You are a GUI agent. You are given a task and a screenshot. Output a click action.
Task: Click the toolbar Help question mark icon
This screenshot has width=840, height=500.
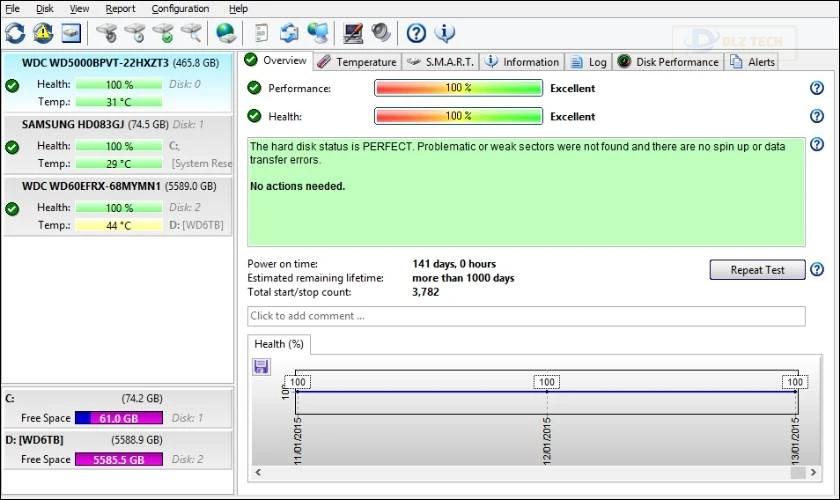[416, 33]
